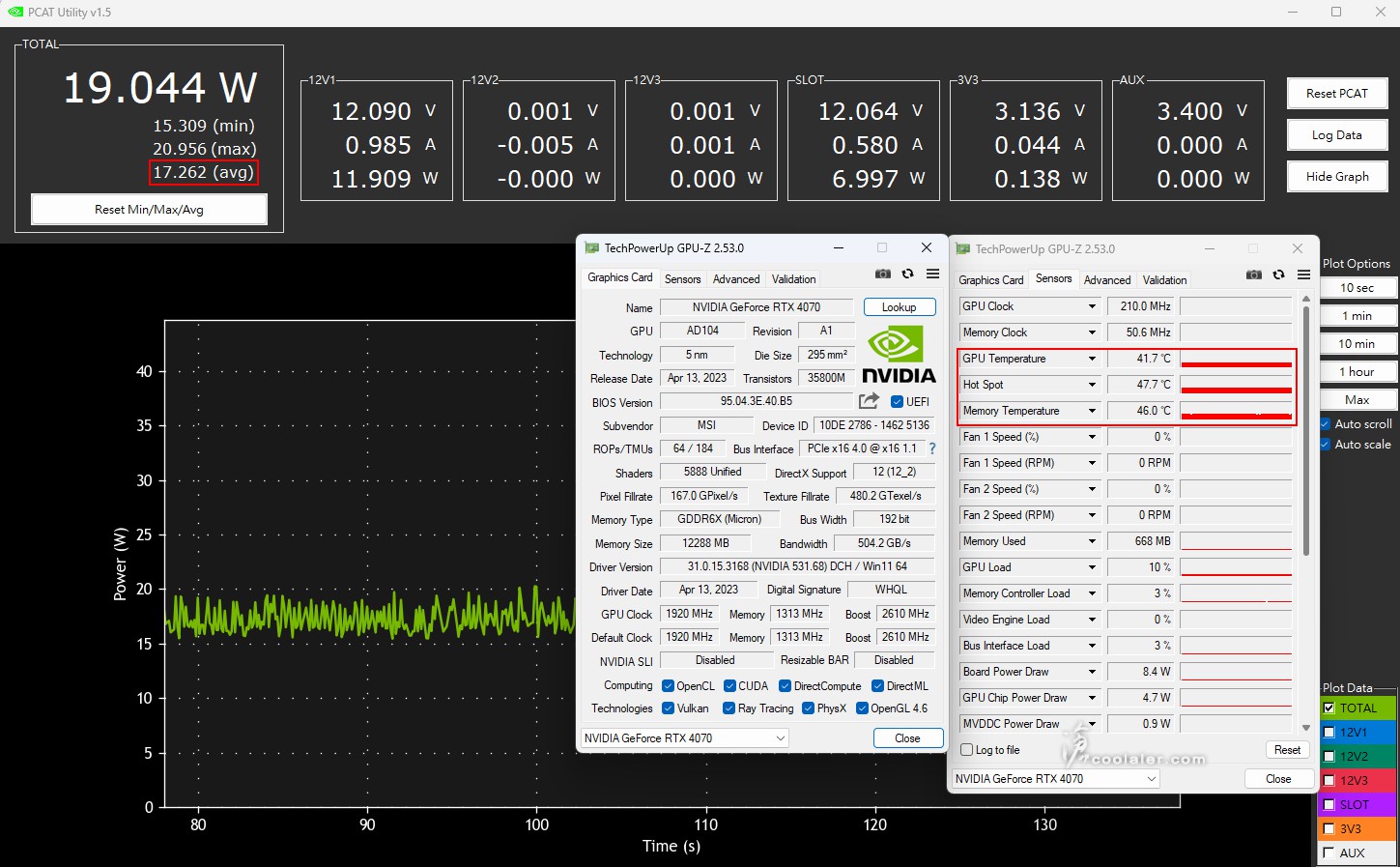Toggle the DirectML checkbox
The image size is (1400, 867).
coord(877,686)
